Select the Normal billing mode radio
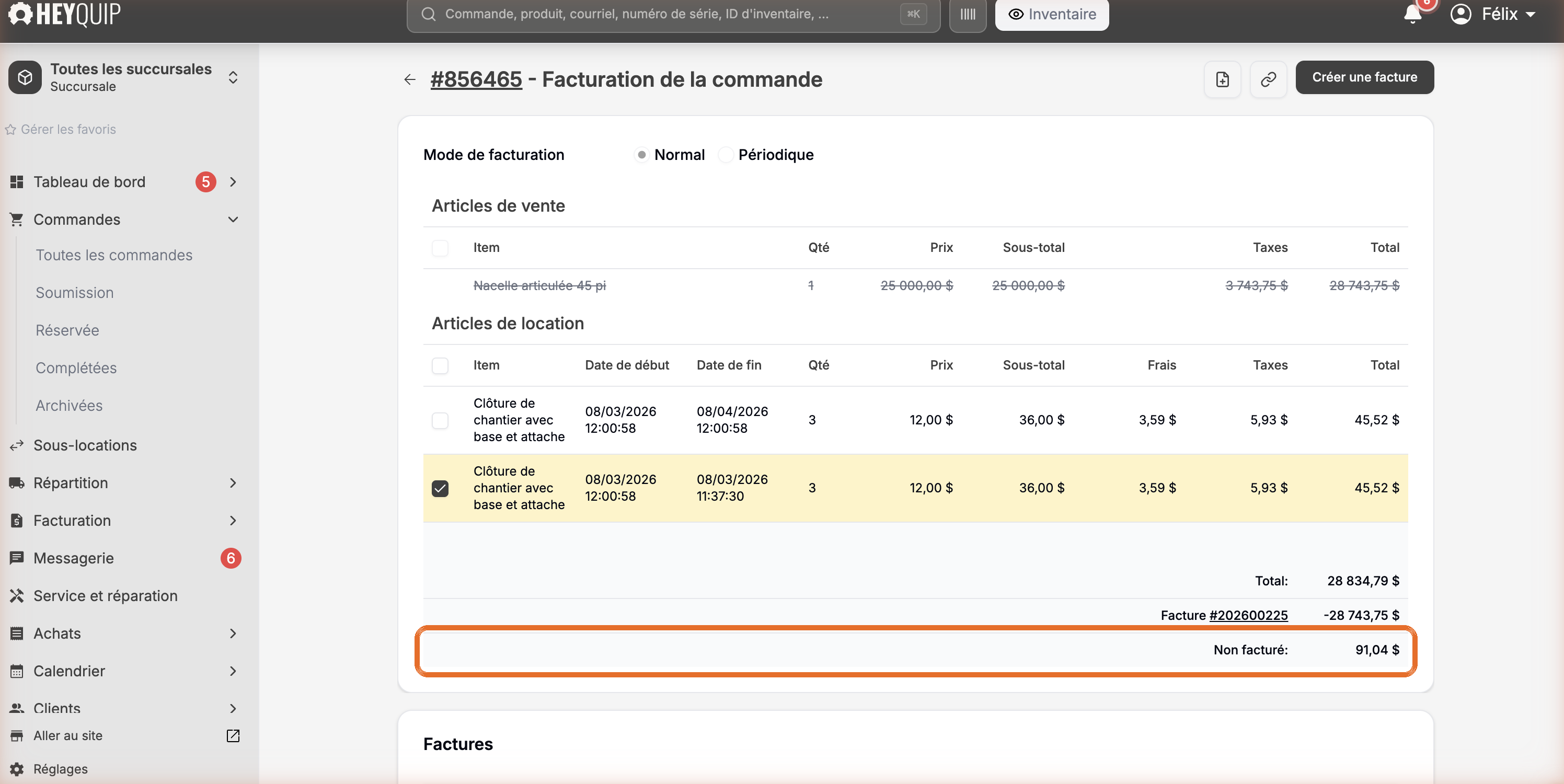This screenshot has width=1564, height=784. click(641, 155)
